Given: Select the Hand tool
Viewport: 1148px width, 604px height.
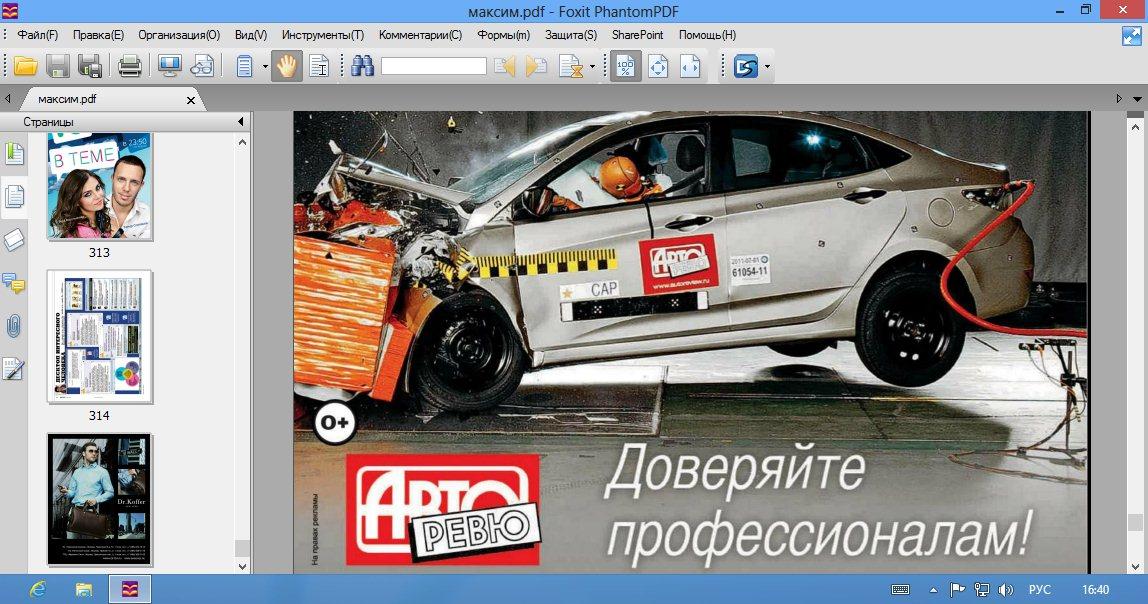Looking at the screenshot, I should [x=286, y=67].
